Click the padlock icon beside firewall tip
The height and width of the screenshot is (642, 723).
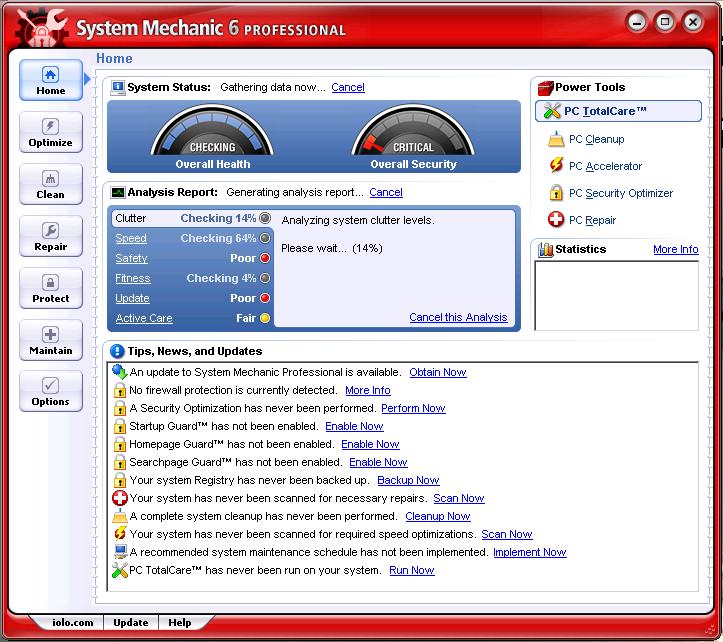(x=120, y=390)
